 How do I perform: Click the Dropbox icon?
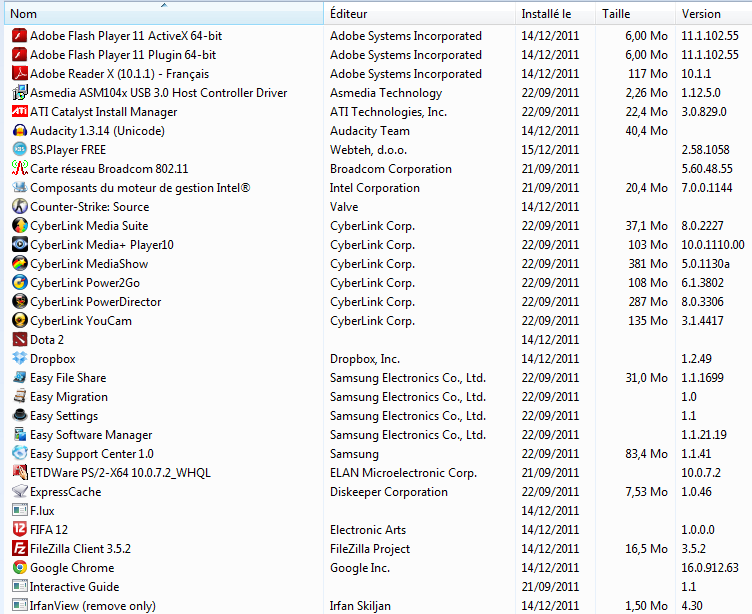20,359
